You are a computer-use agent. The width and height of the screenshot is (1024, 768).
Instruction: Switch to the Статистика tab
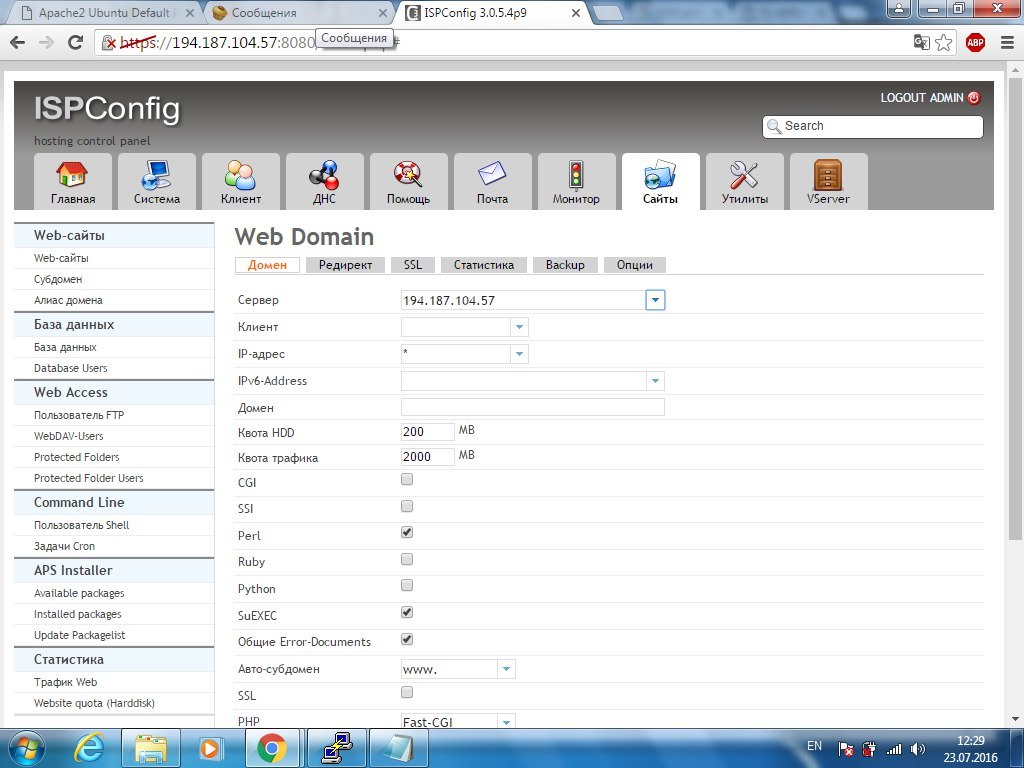(484, 264)
